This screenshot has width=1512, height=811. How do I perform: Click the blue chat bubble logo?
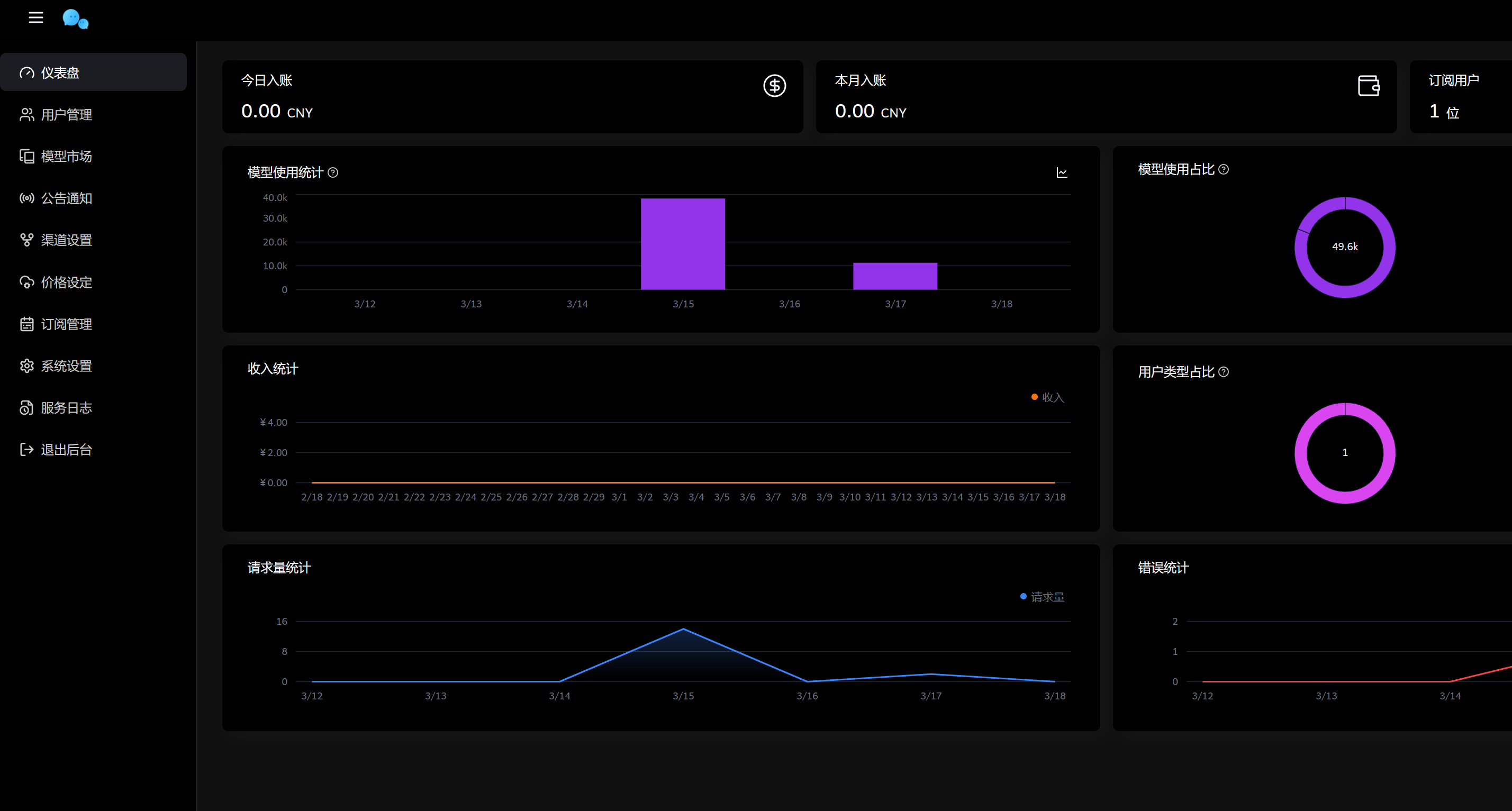[75, 19]
